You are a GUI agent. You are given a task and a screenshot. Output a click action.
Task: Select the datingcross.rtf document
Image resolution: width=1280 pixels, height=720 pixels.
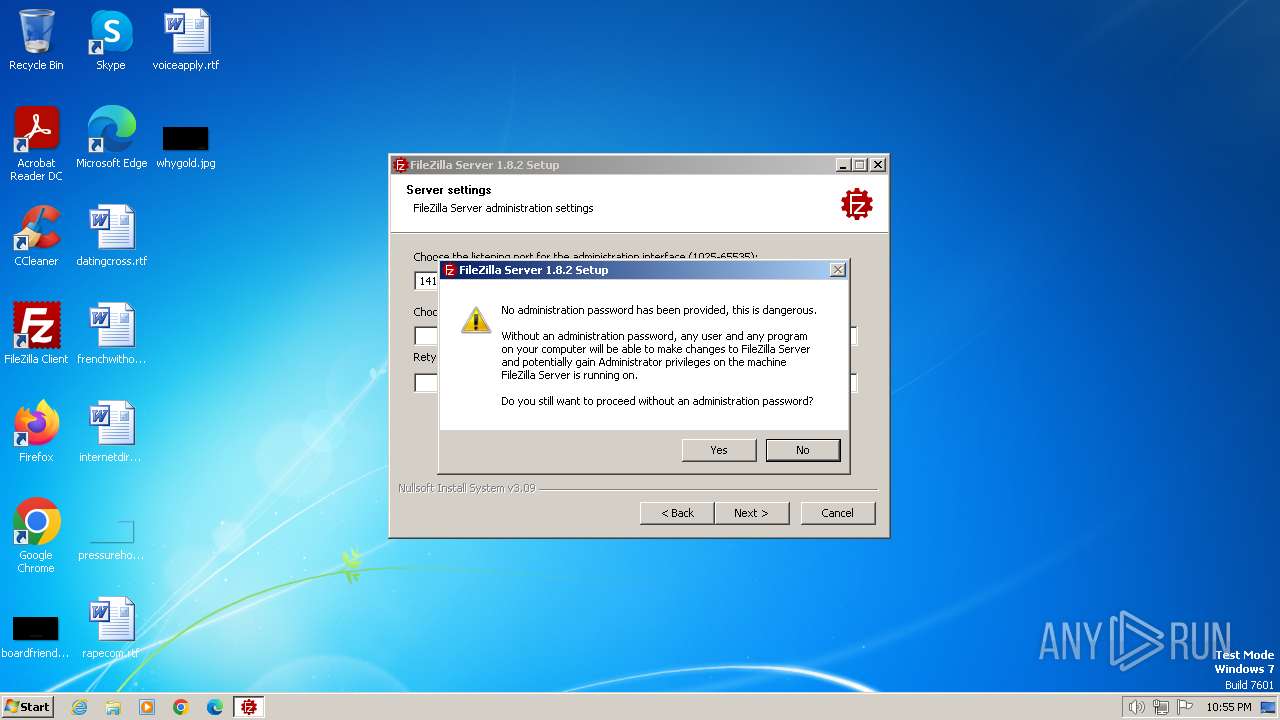(111, 236)
